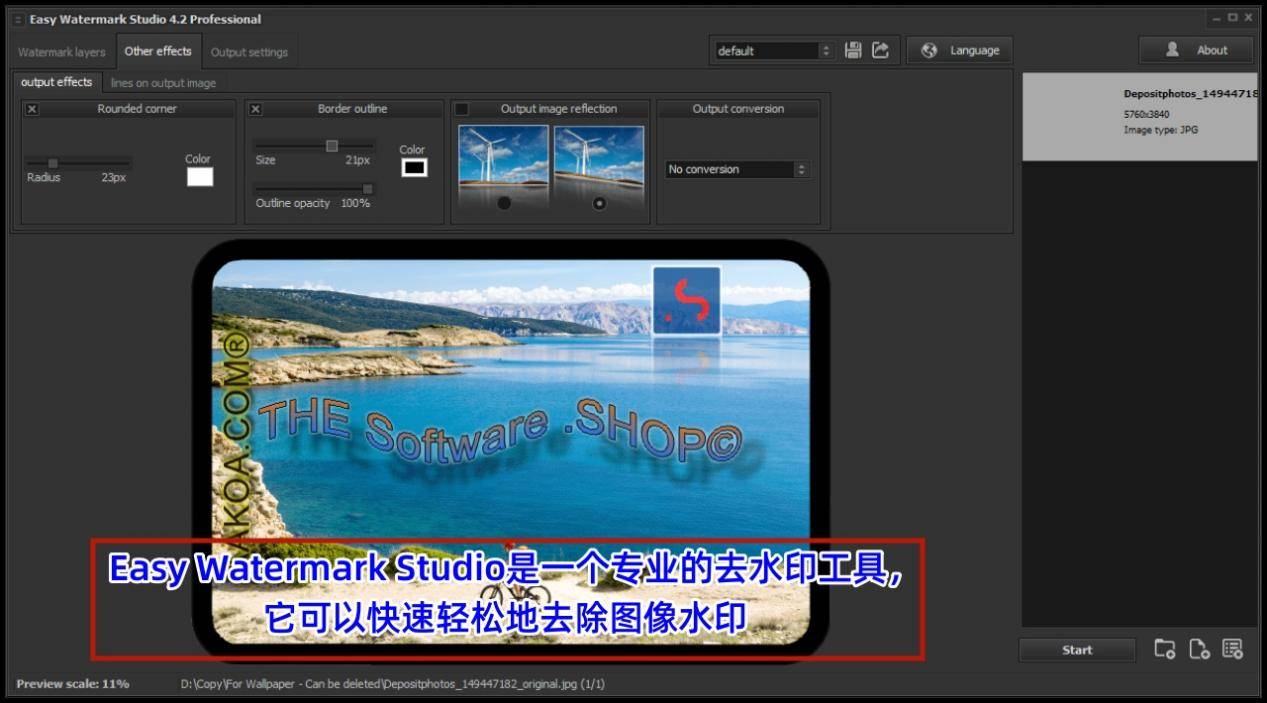1267x703 pixels.
Task: Open the About dialog
Action: click(1196, 50)
